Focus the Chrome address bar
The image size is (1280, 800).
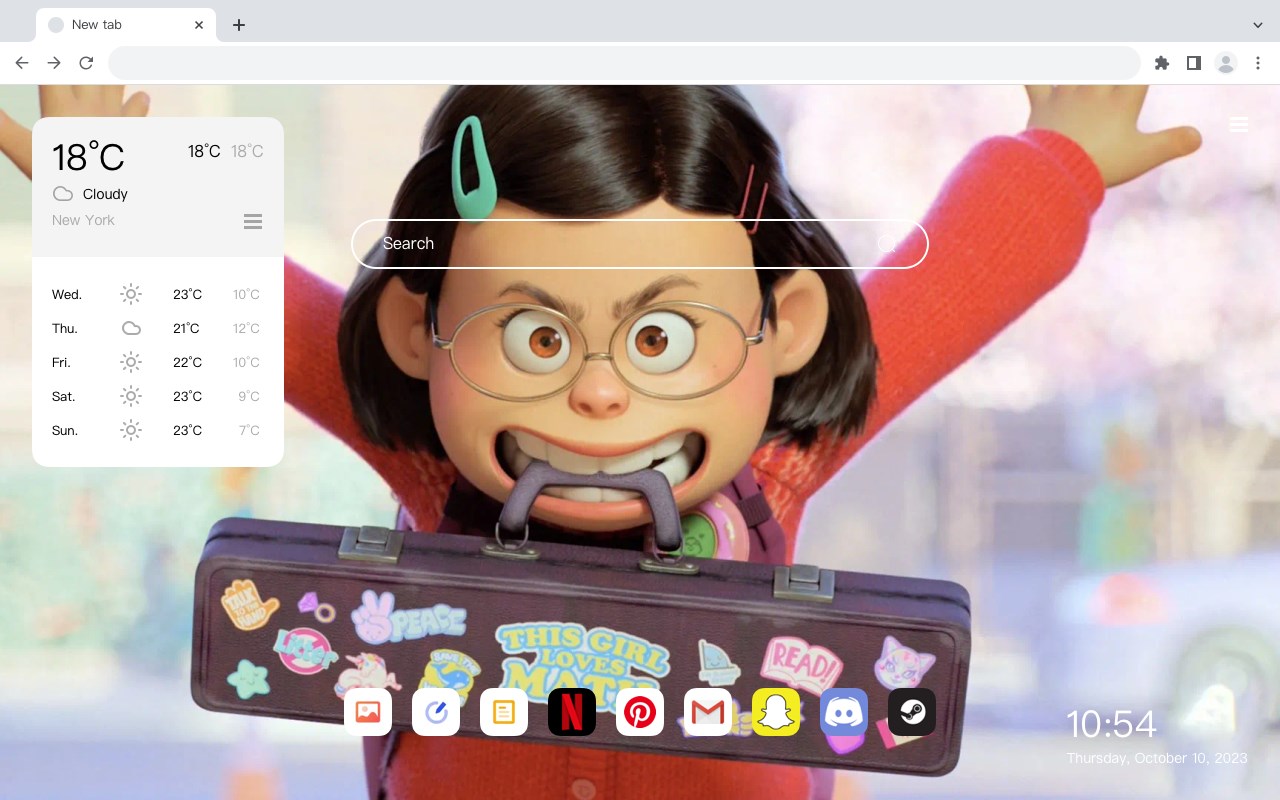click(624, 63)
